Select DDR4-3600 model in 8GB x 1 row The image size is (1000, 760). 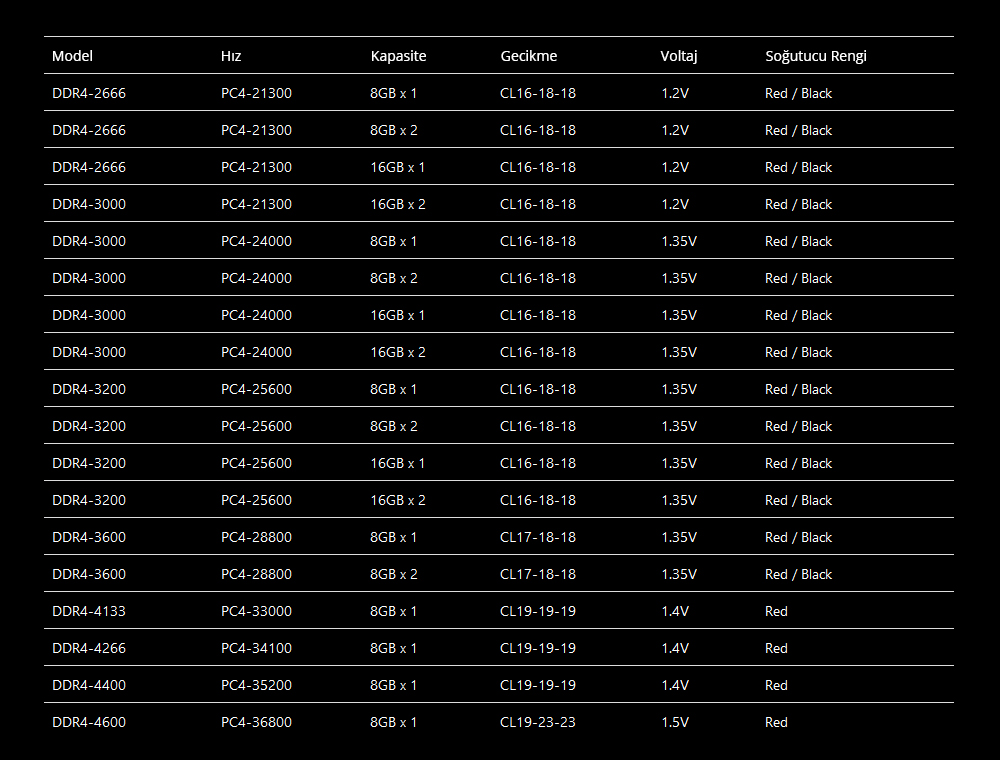89,537
